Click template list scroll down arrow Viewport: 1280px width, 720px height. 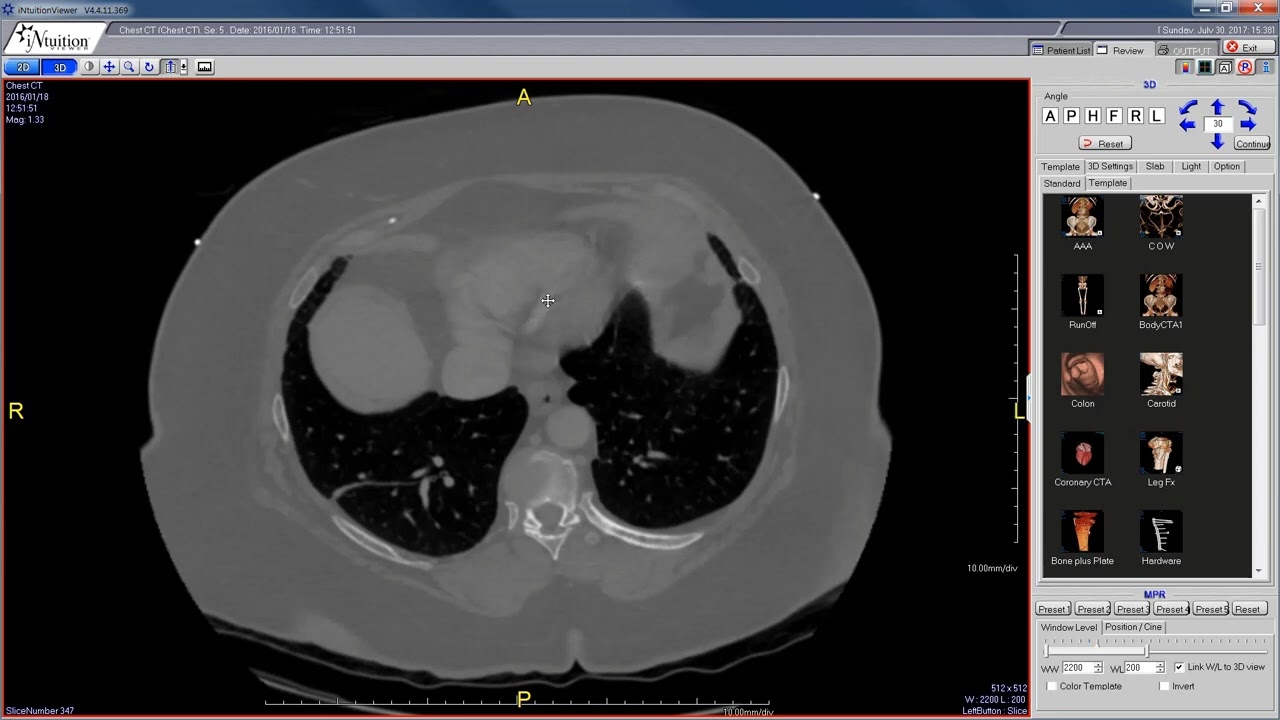pos(1258,571)
